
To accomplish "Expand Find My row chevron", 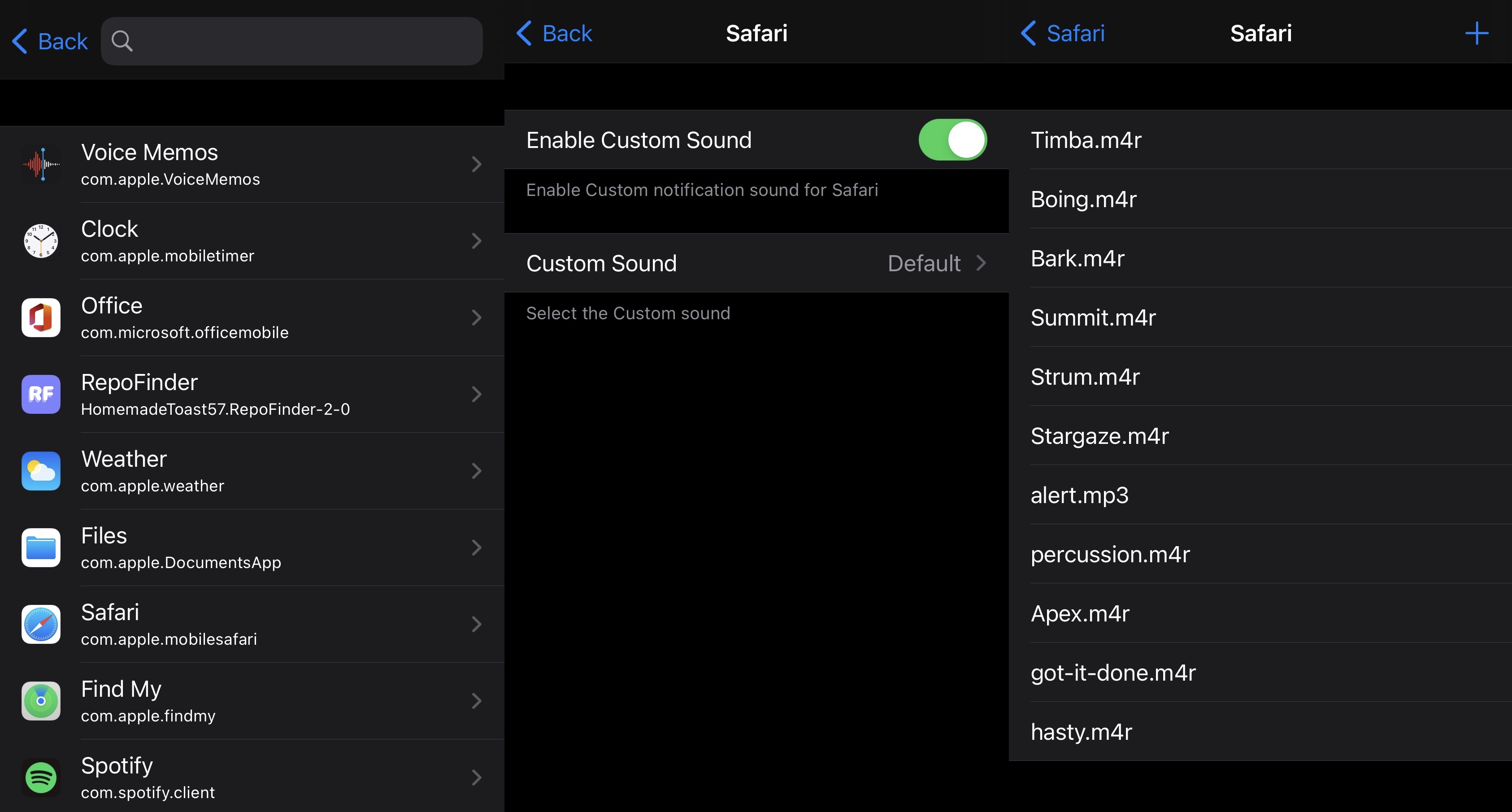I will (477, 700).
